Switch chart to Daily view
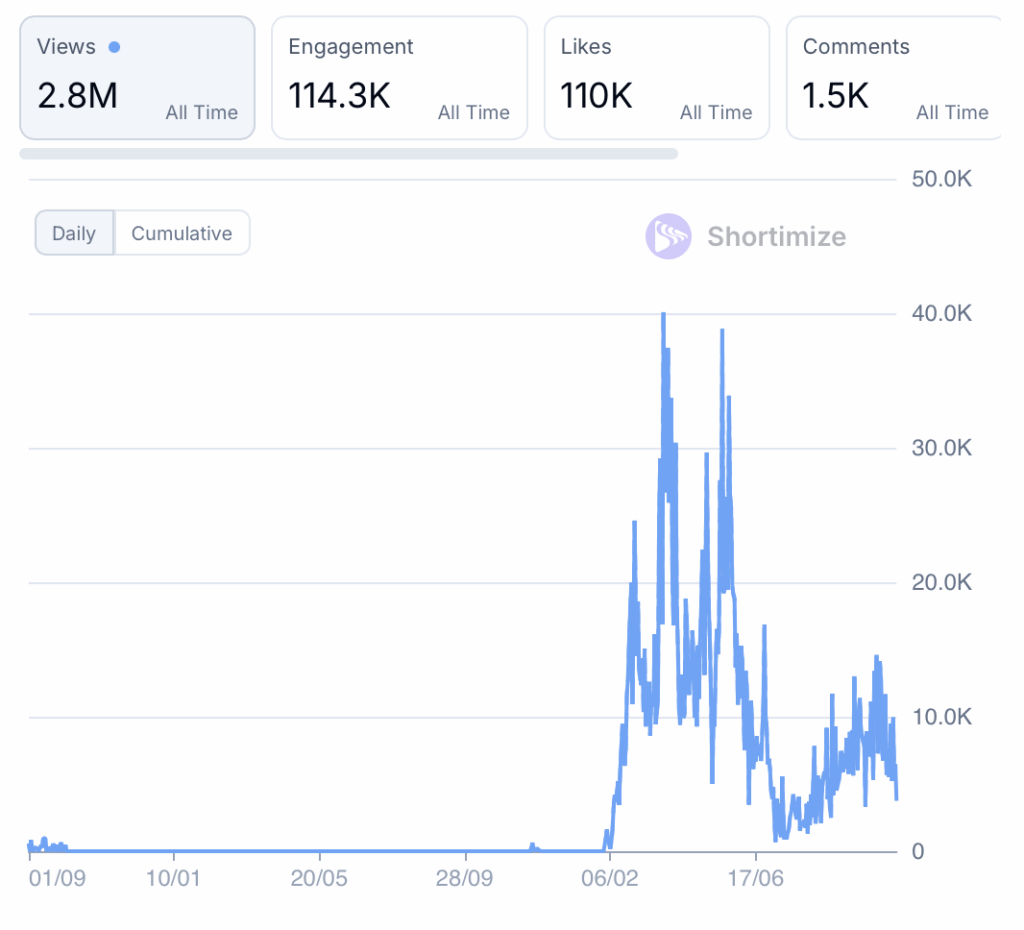 tap(74, 234)
